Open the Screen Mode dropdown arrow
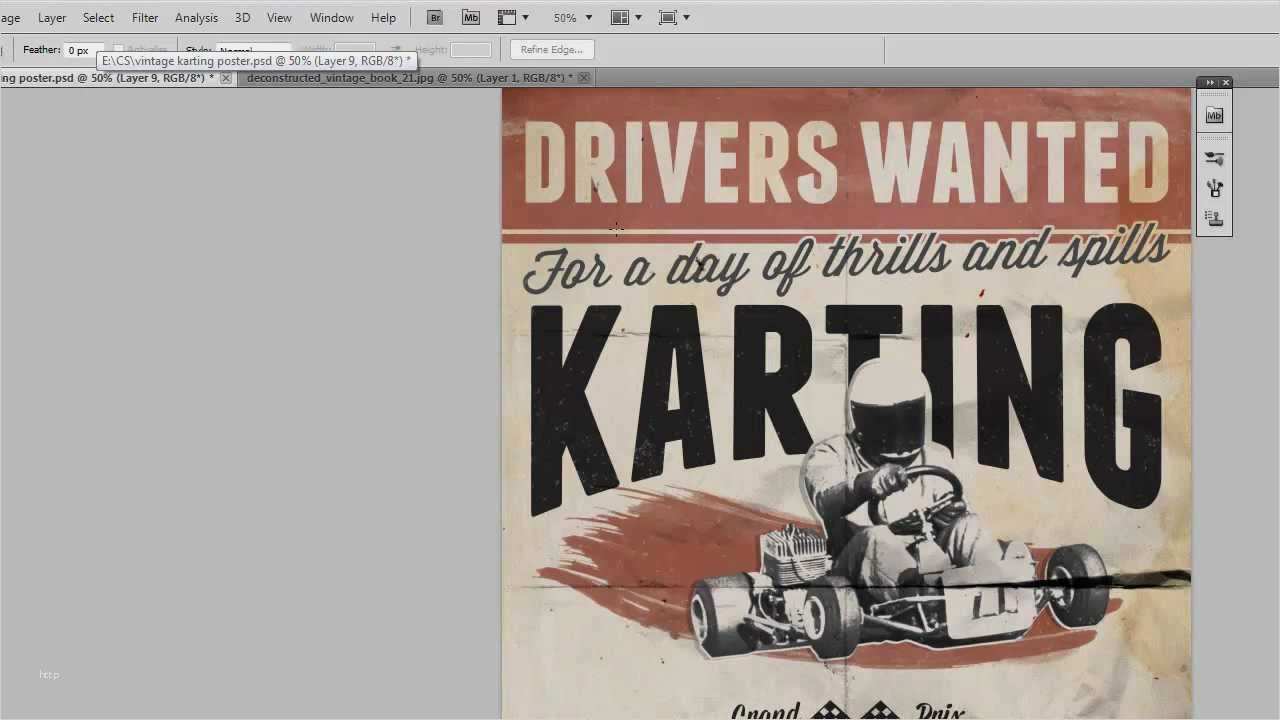The height and width of the screenshot is (720, 1280). pos(686,17)
